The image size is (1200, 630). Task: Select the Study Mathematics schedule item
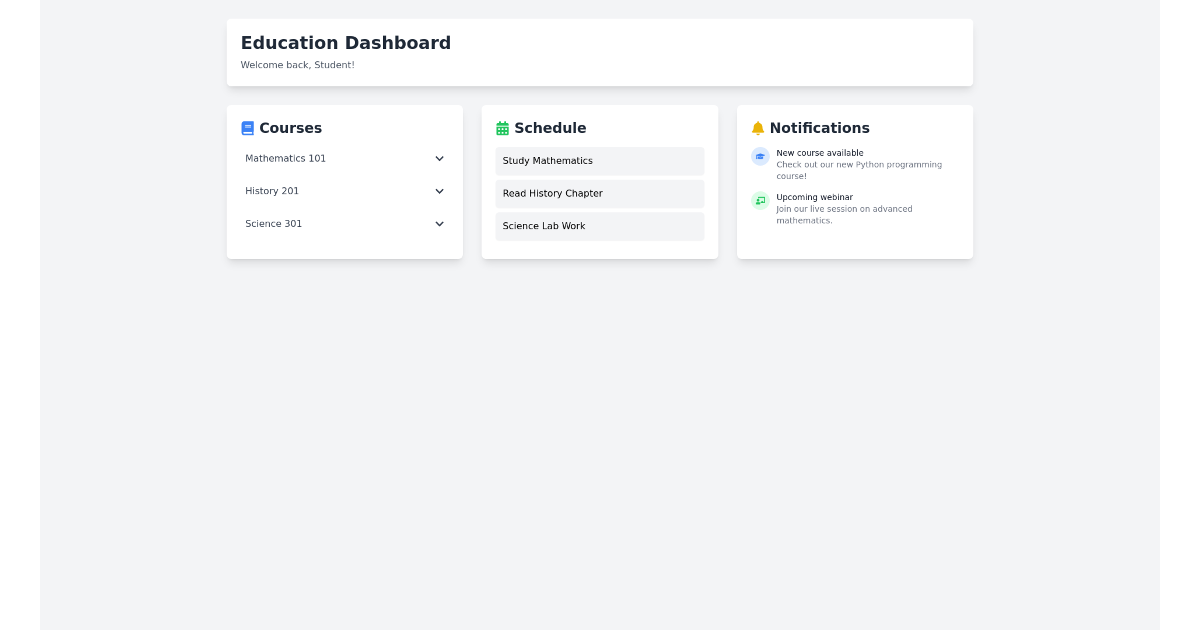[x=599, y=160]
